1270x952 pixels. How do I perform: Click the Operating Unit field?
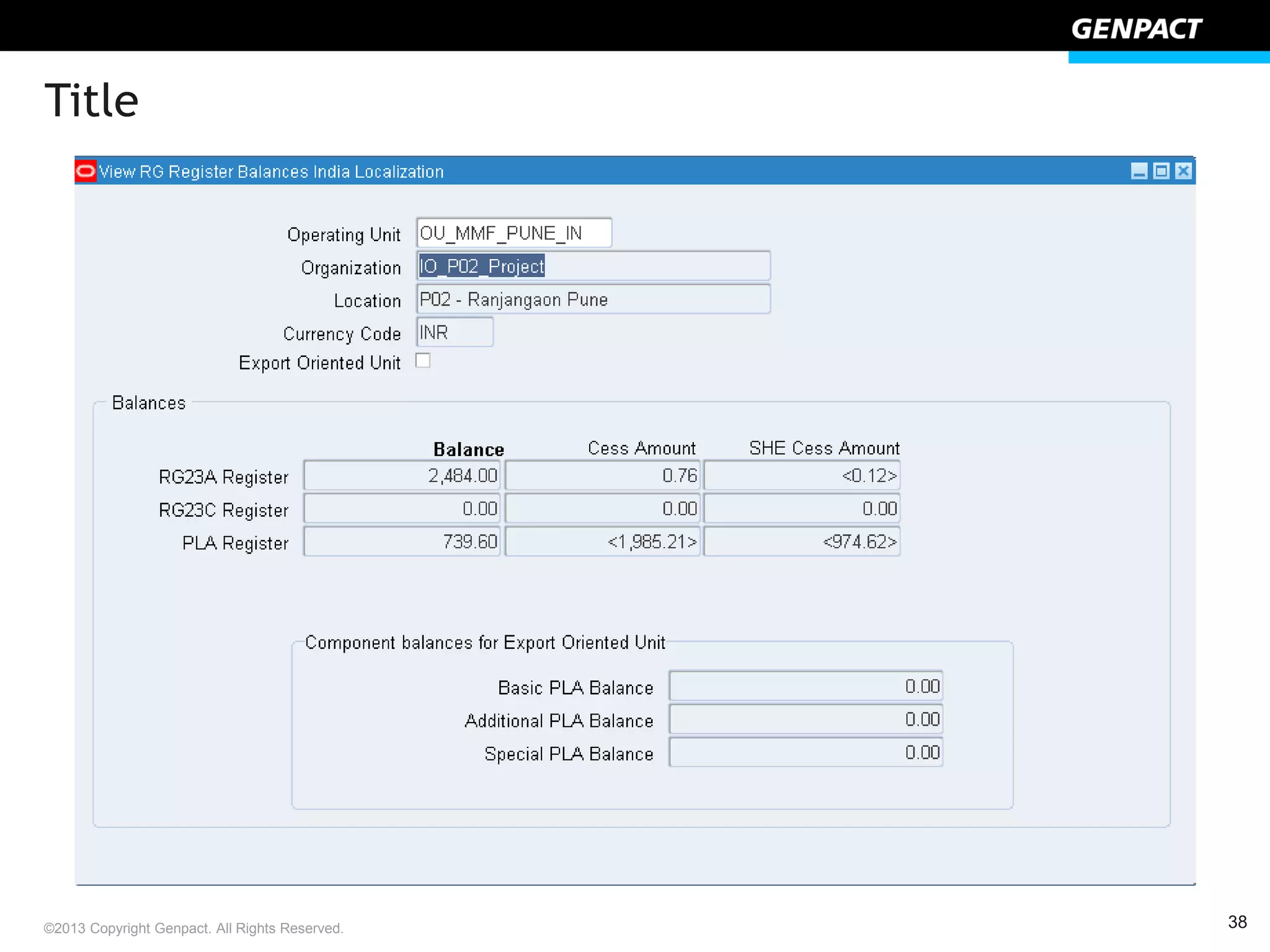[513, 233]
